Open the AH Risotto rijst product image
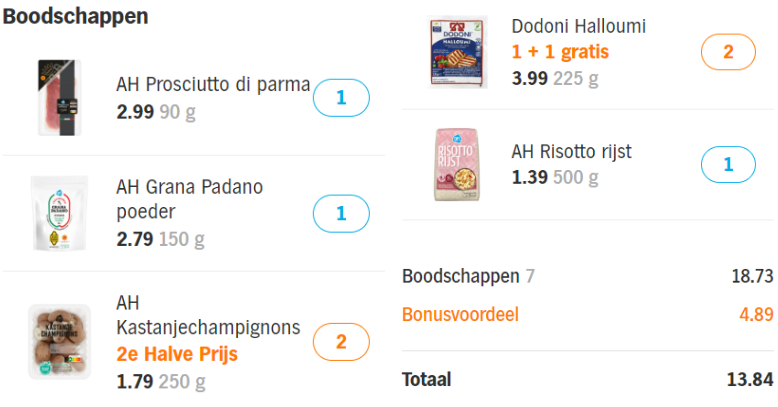This screenshot has height=407, width=778. coord(457,164)
